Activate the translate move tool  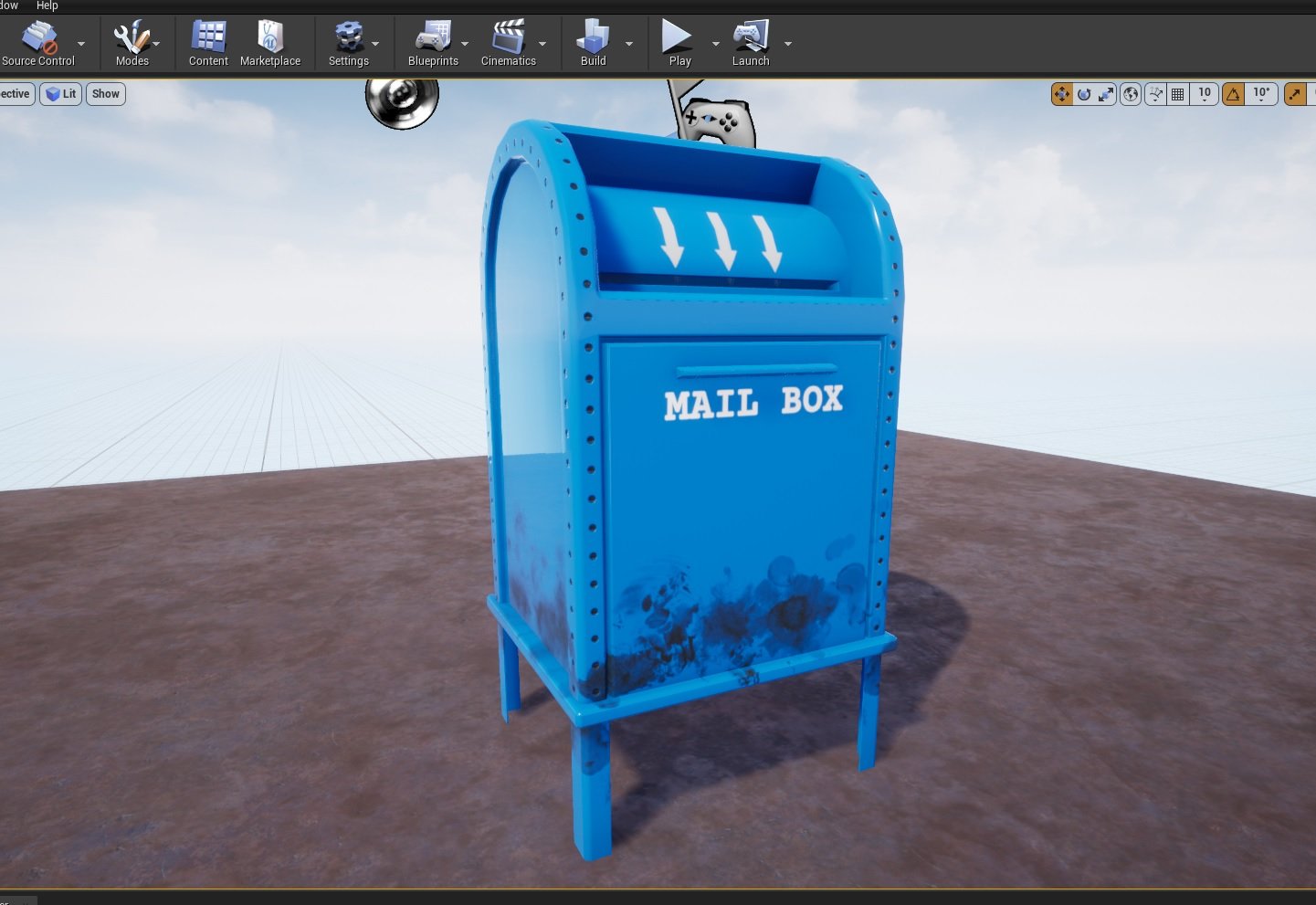(x=1061, y=94)
